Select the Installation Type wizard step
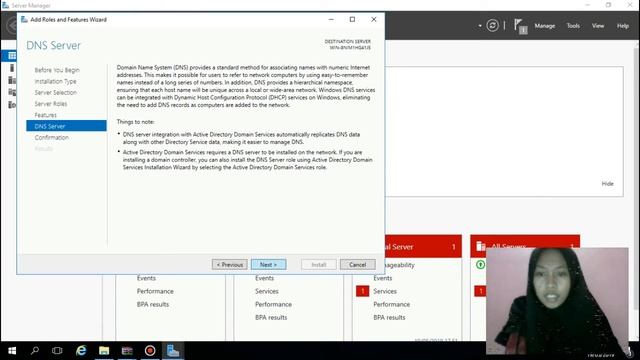Viewport: 640px width, 360px height. [56, 81]
